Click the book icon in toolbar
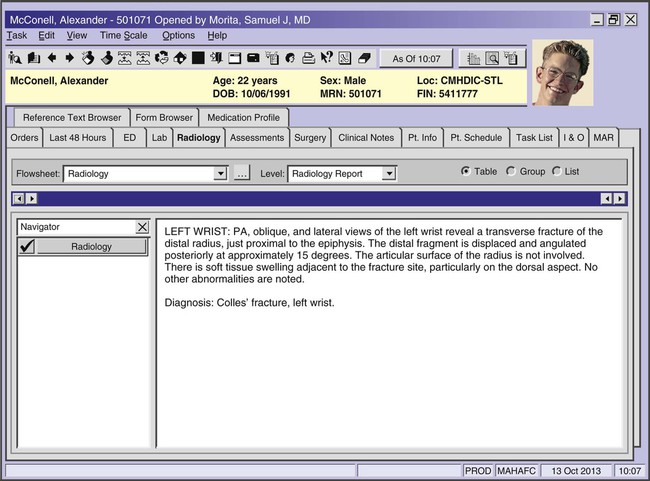 [34, 58]
